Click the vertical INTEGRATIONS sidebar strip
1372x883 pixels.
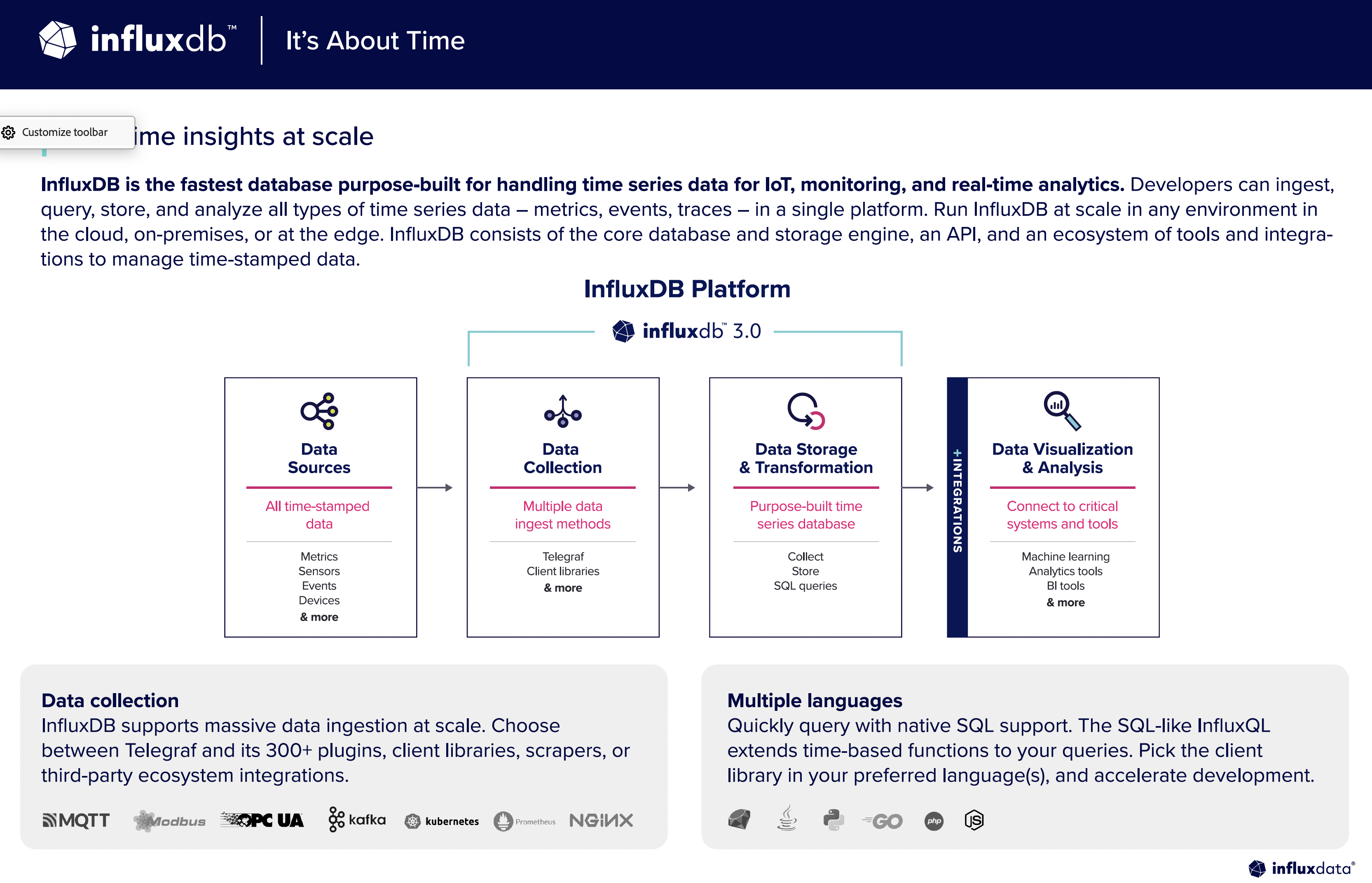957,507
